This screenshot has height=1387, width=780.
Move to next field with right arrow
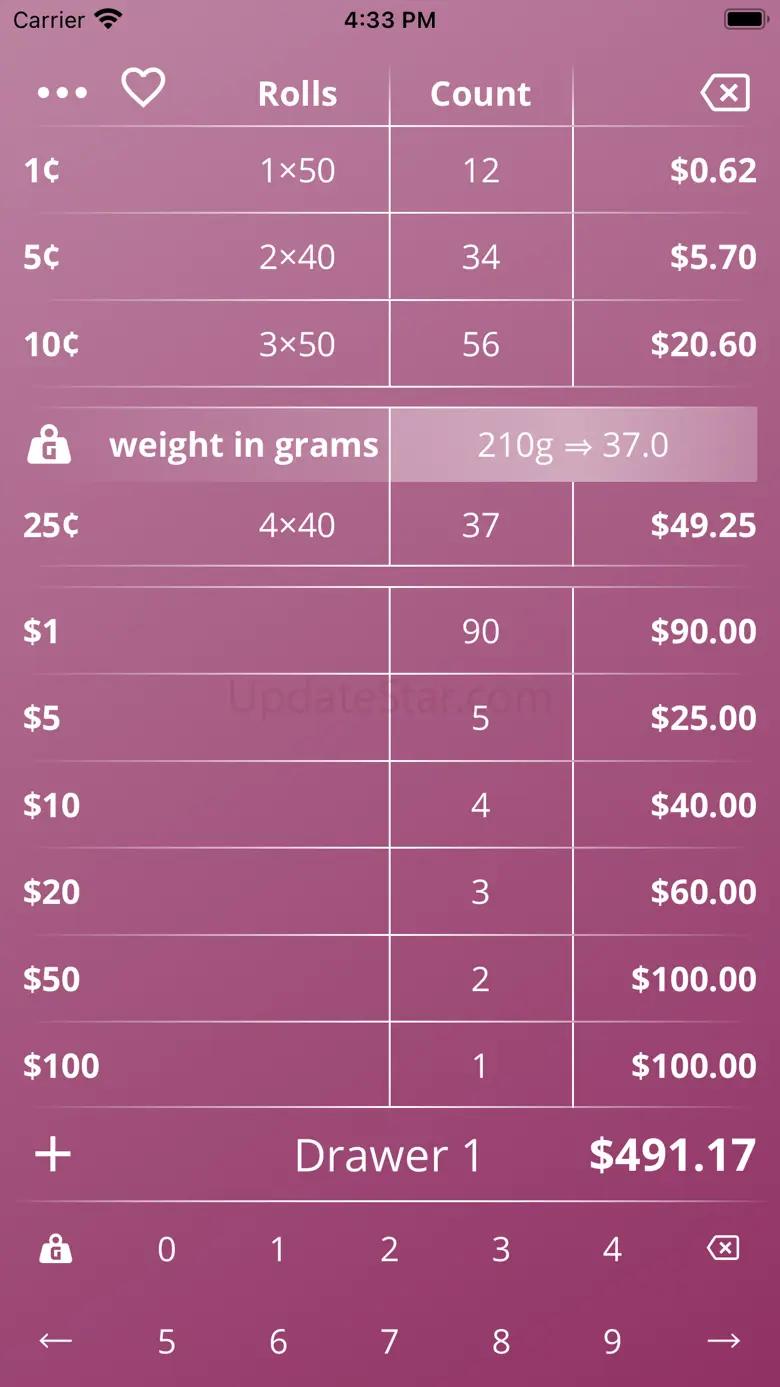723,1341
